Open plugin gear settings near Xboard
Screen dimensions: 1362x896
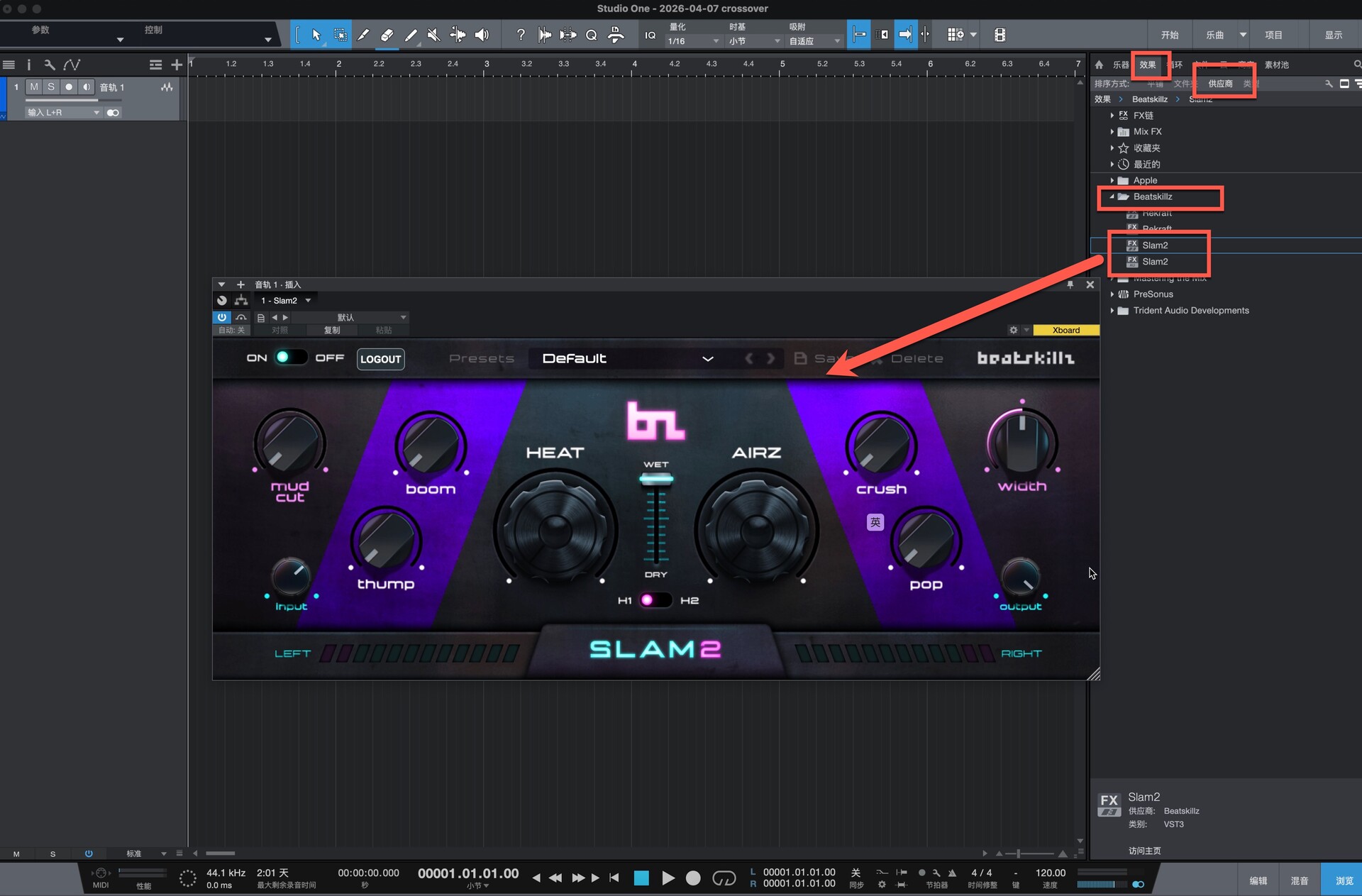pos(1014,330)
